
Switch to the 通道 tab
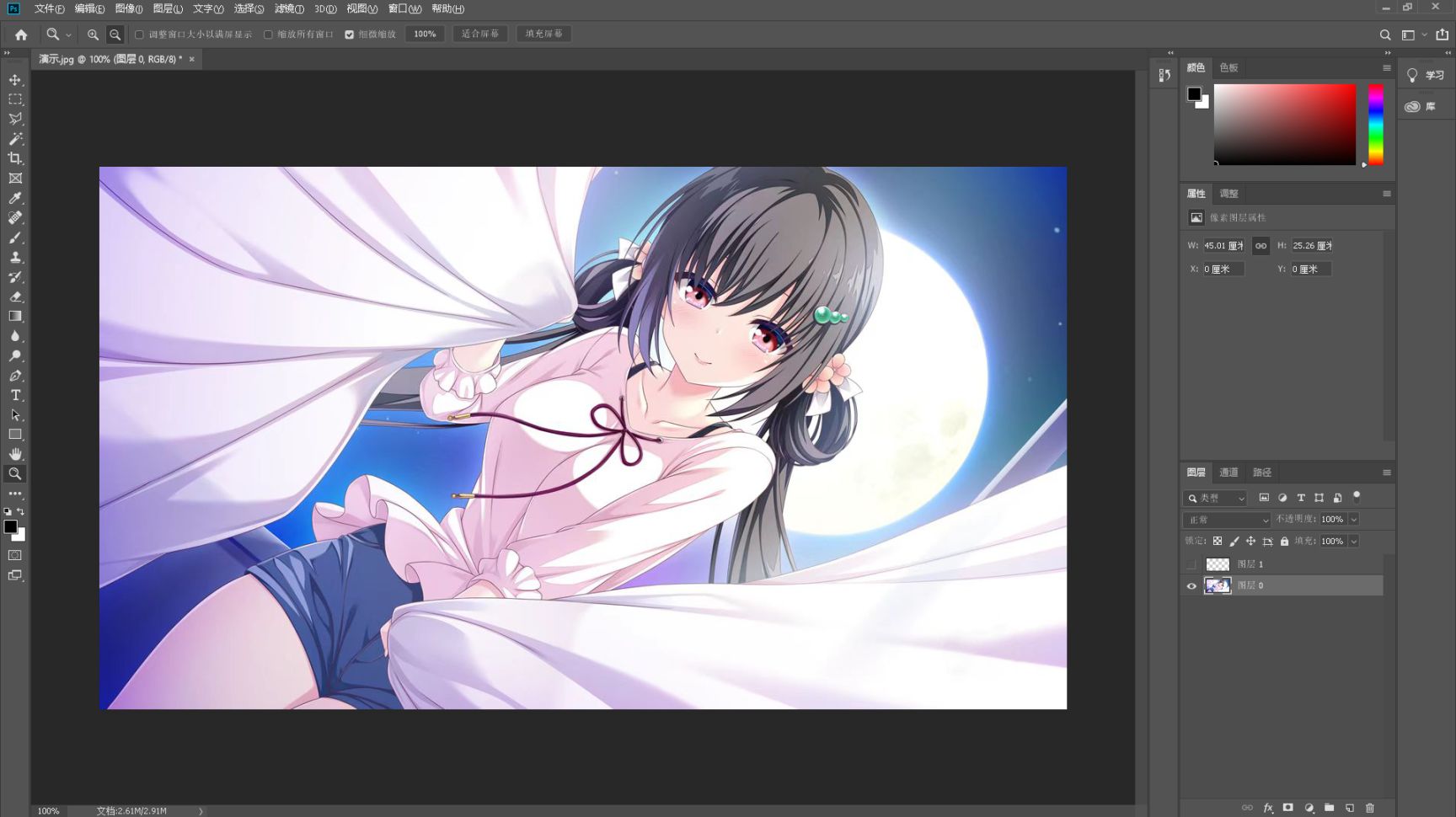[x=1229, y=473]
